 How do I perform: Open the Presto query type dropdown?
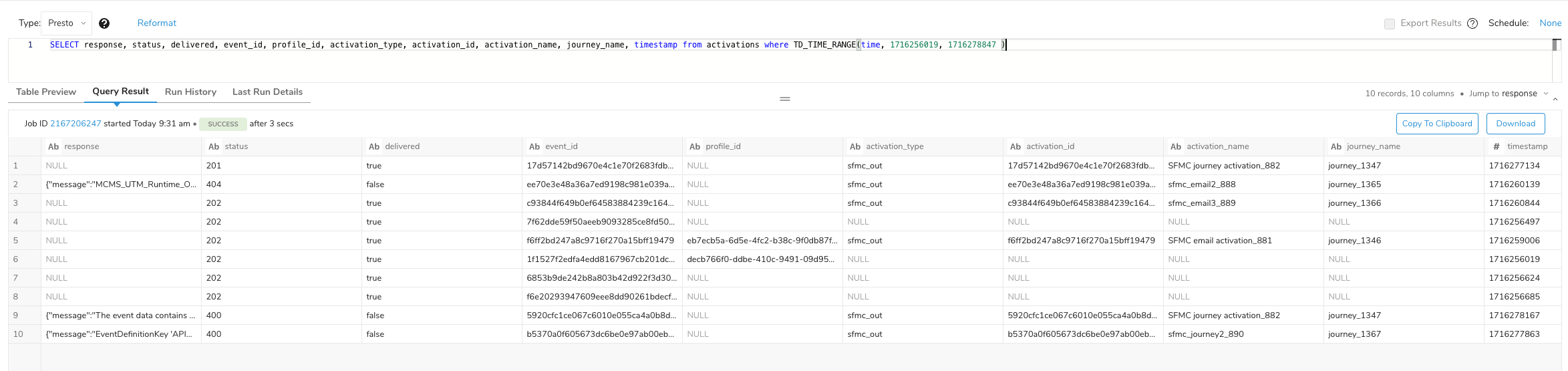[x=66, y=23]
